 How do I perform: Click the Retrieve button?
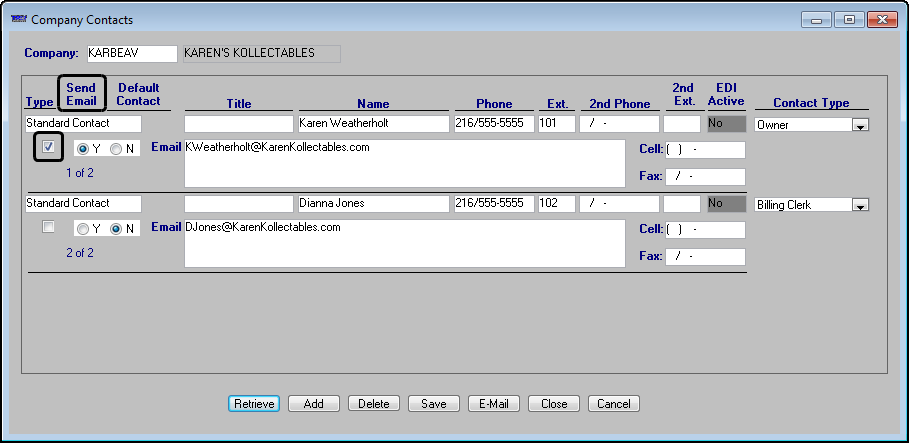coord(254,404)
